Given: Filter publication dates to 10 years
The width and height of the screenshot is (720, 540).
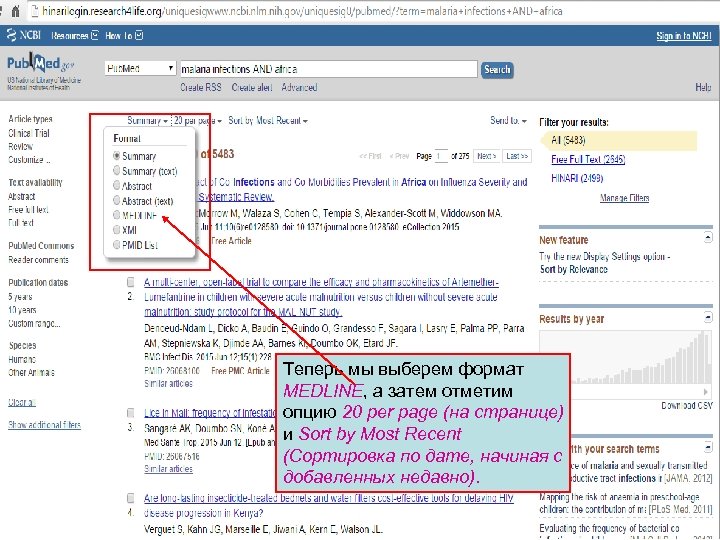Looking at the screenshot, I should (22, 310).
